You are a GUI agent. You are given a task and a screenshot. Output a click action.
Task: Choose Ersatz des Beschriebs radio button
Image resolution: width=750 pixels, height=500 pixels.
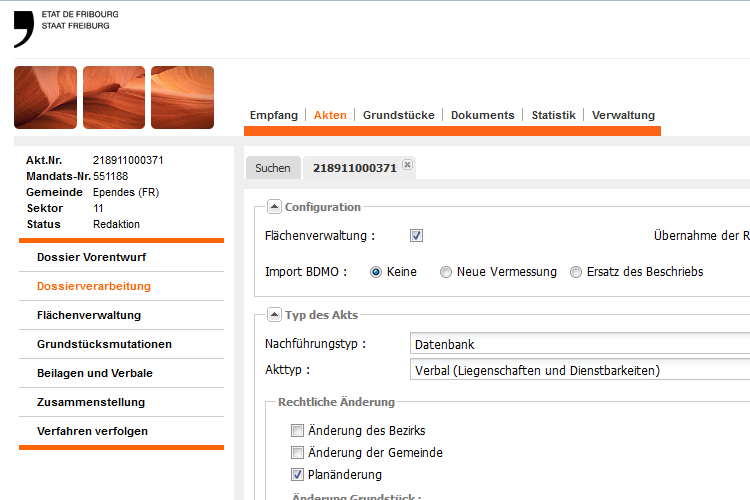click(x=576, y=272)
